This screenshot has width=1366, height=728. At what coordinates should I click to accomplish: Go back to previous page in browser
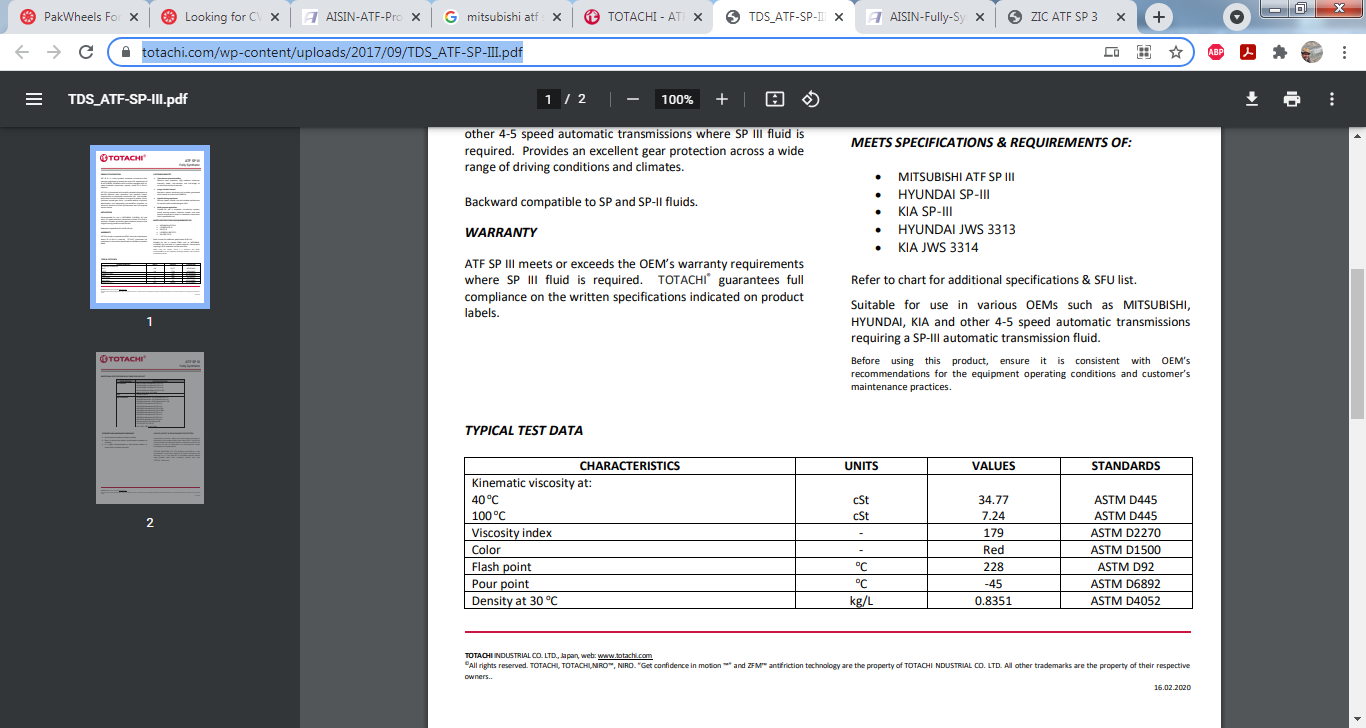22,52
